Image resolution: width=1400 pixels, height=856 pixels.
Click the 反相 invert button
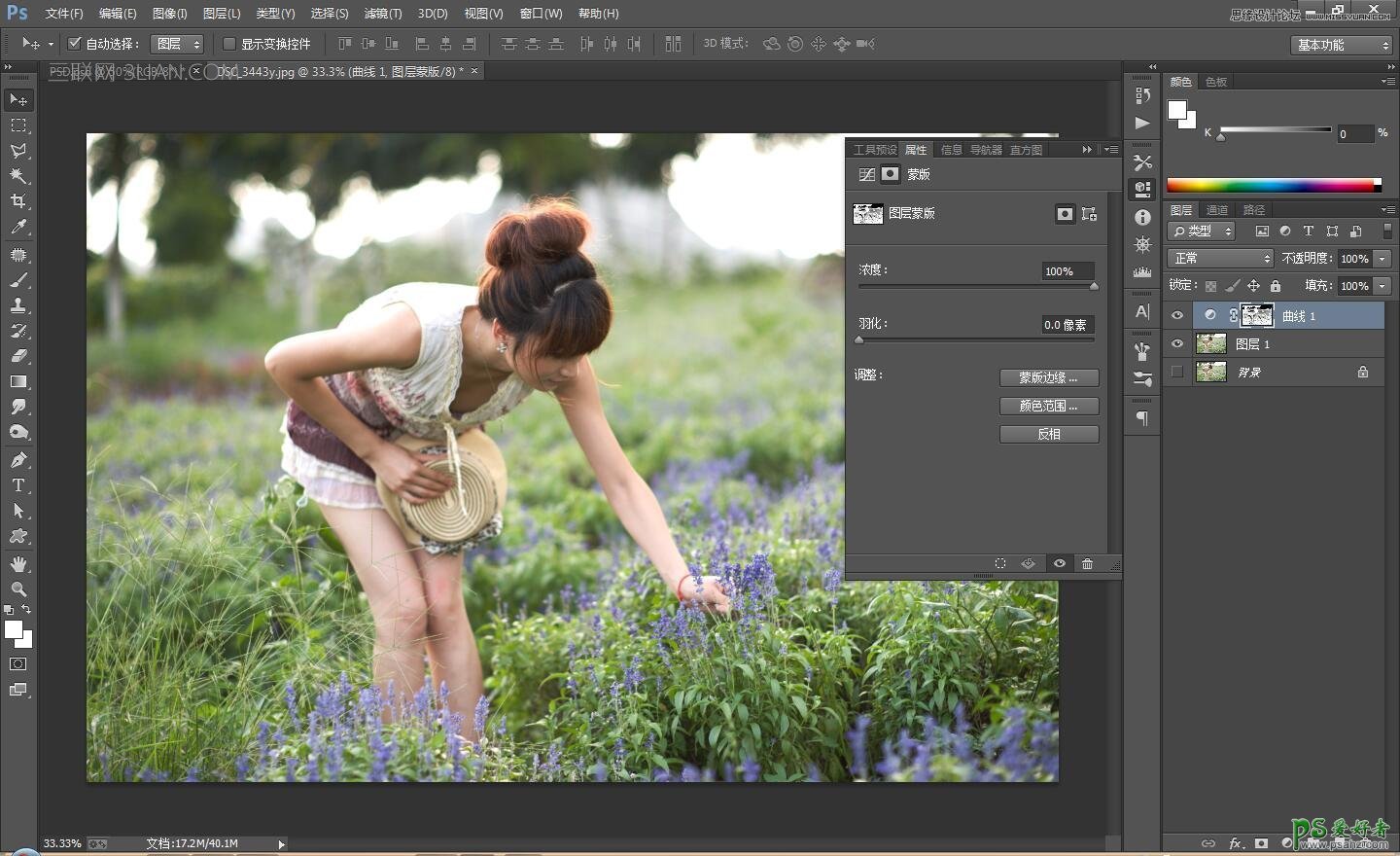click(x=1049, y=434)
